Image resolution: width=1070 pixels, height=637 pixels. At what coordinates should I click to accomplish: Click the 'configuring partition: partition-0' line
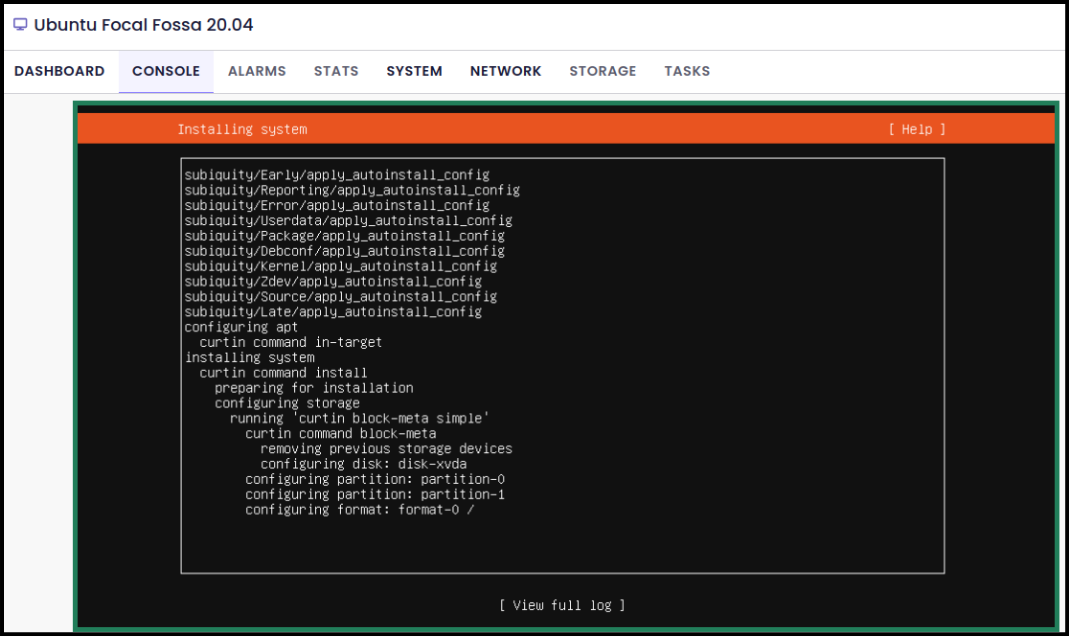[x=375, y=479]
